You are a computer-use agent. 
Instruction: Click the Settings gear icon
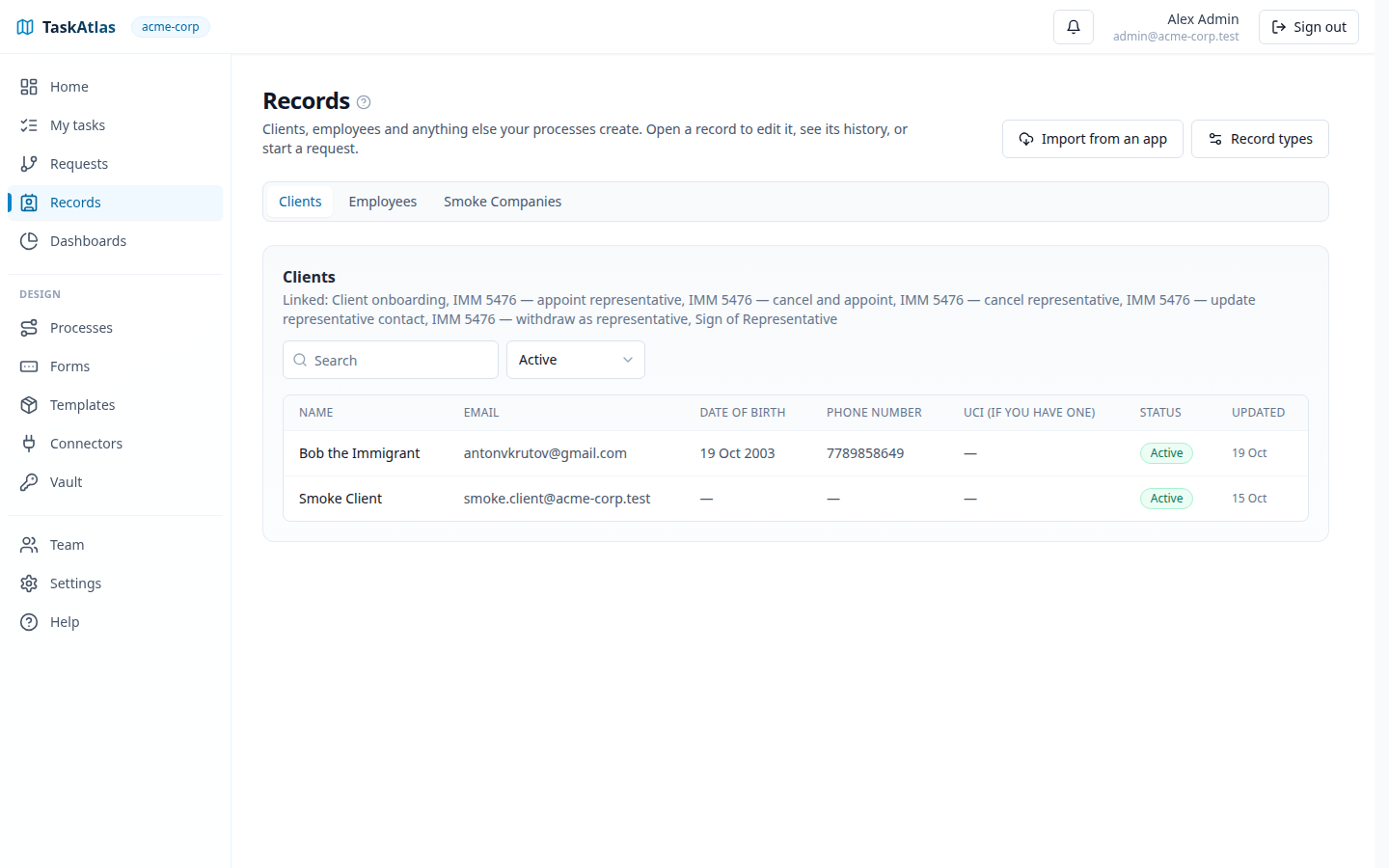[29, 583]
